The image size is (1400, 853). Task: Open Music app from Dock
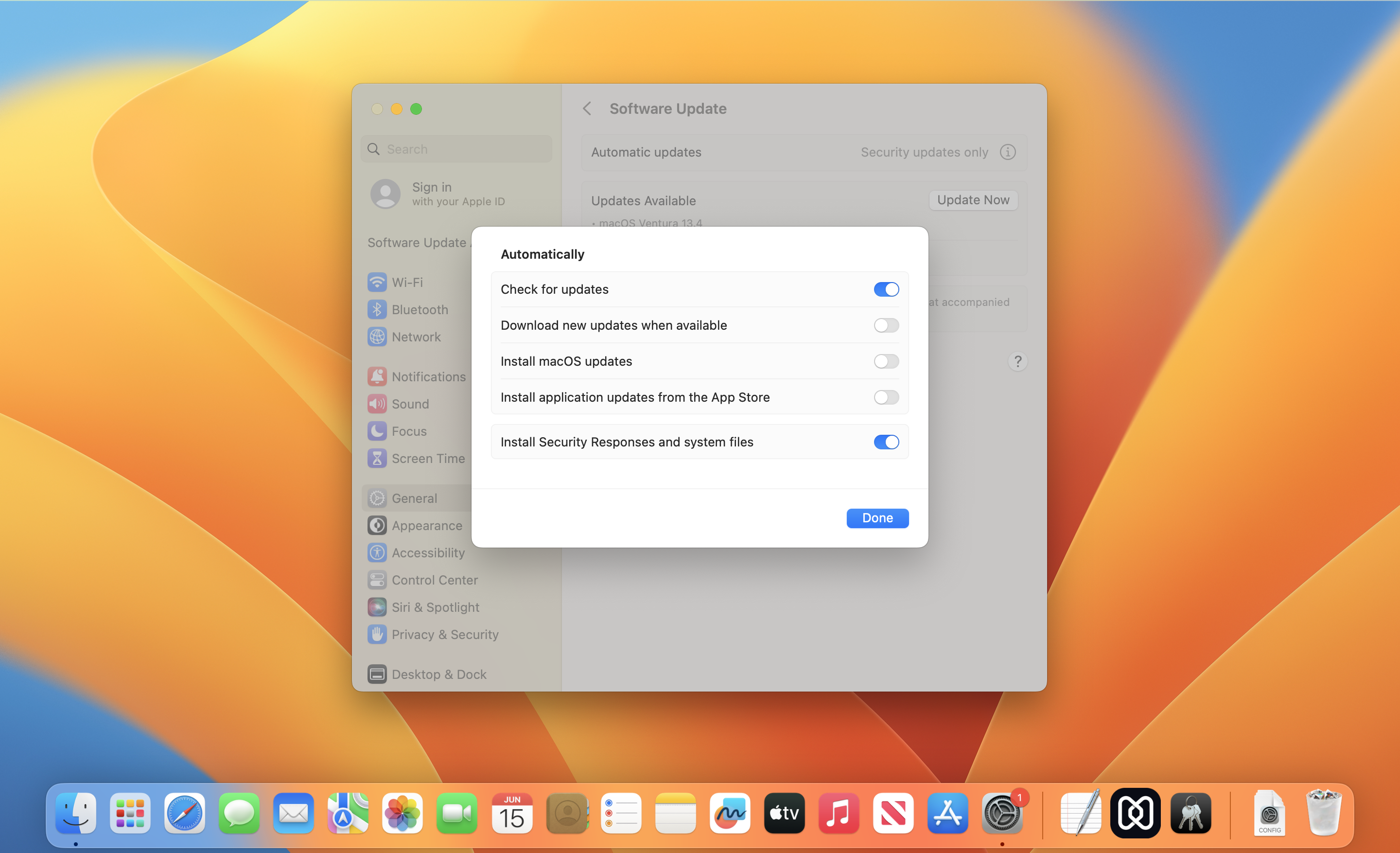[838, 814]
